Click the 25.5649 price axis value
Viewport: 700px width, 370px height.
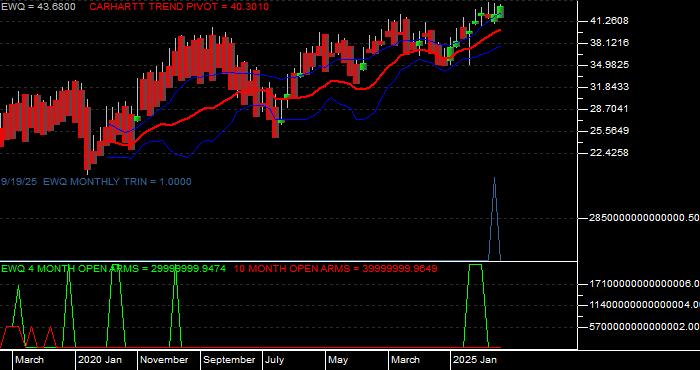(x=609, y=130)
